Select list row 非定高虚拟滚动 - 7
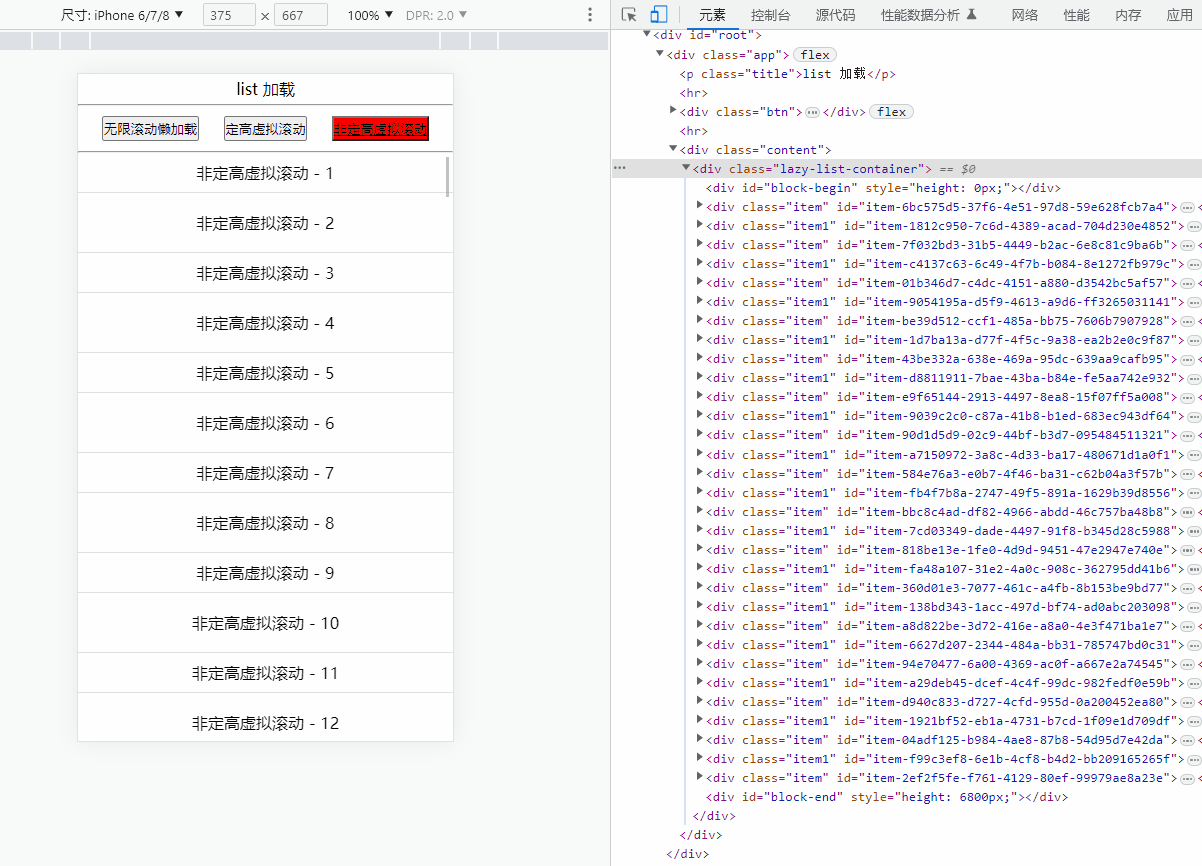This screenshot has width=1202, height=866. (265, 473)
